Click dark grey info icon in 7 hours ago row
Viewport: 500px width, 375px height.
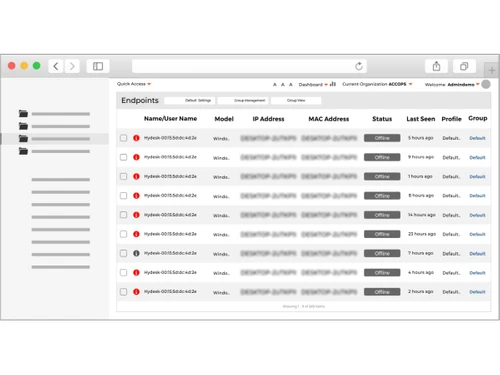[136, 253]
